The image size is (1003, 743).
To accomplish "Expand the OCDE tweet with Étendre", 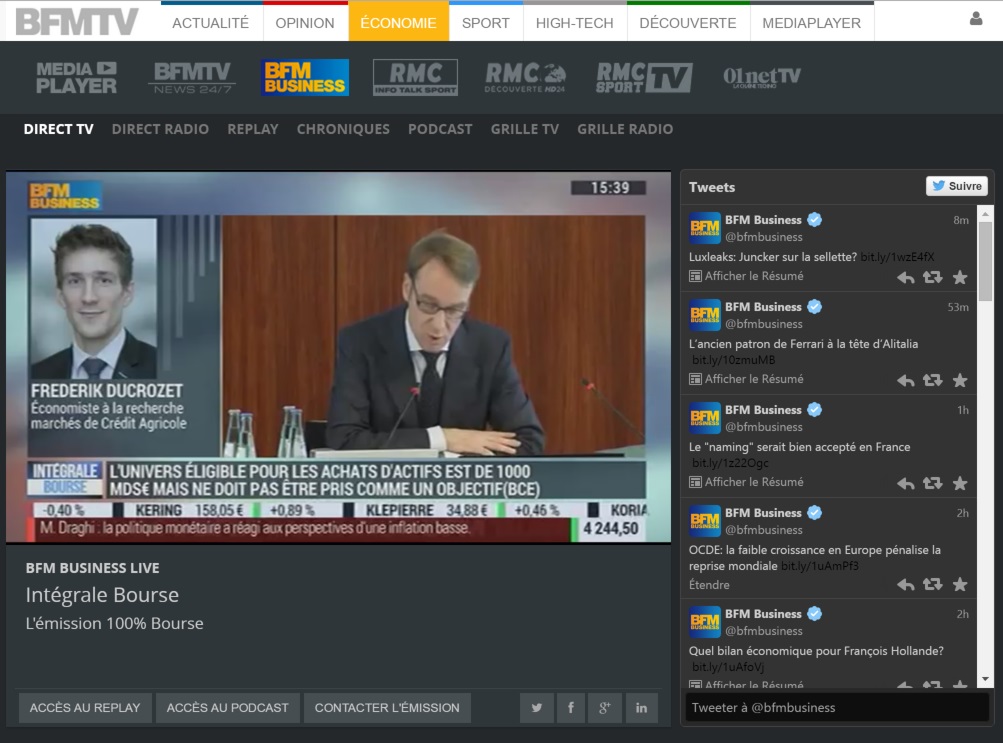I will click(x=709, y=585).
